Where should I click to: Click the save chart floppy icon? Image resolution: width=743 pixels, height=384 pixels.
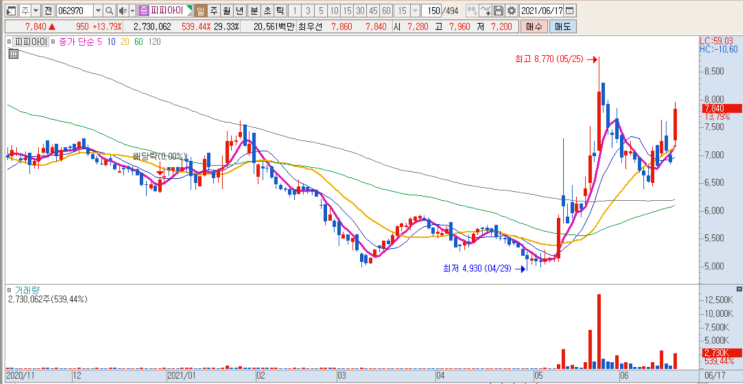pyautogui.click(x=498, y=10)
